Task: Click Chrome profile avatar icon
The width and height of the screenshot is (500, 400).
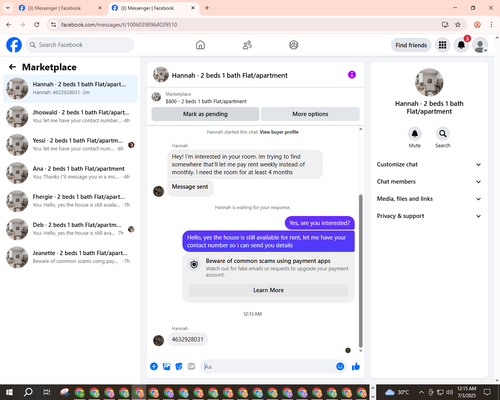Action: (477, 25)
